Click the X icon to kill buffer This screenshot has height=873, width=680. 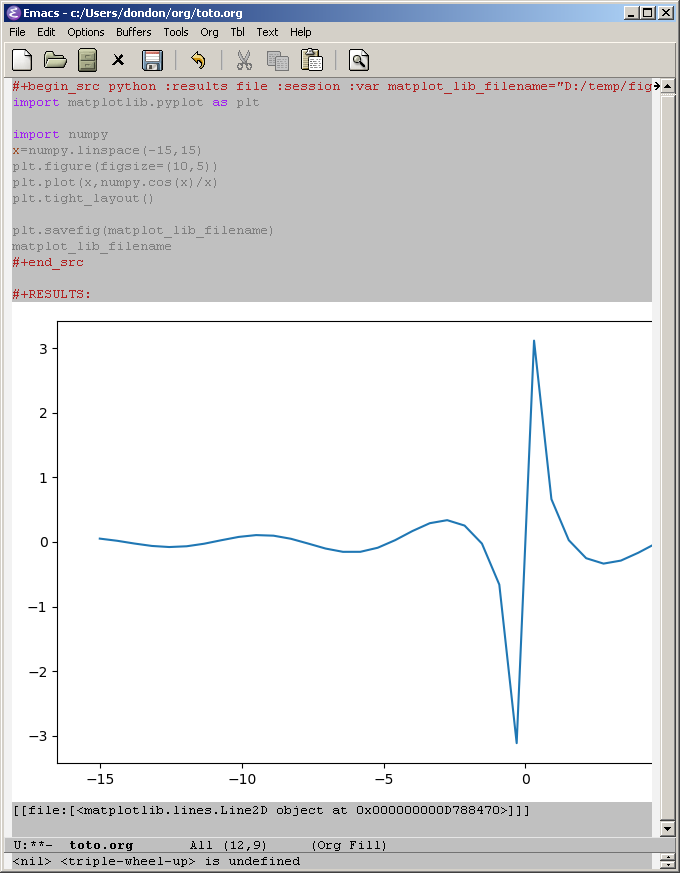point(118,60)
